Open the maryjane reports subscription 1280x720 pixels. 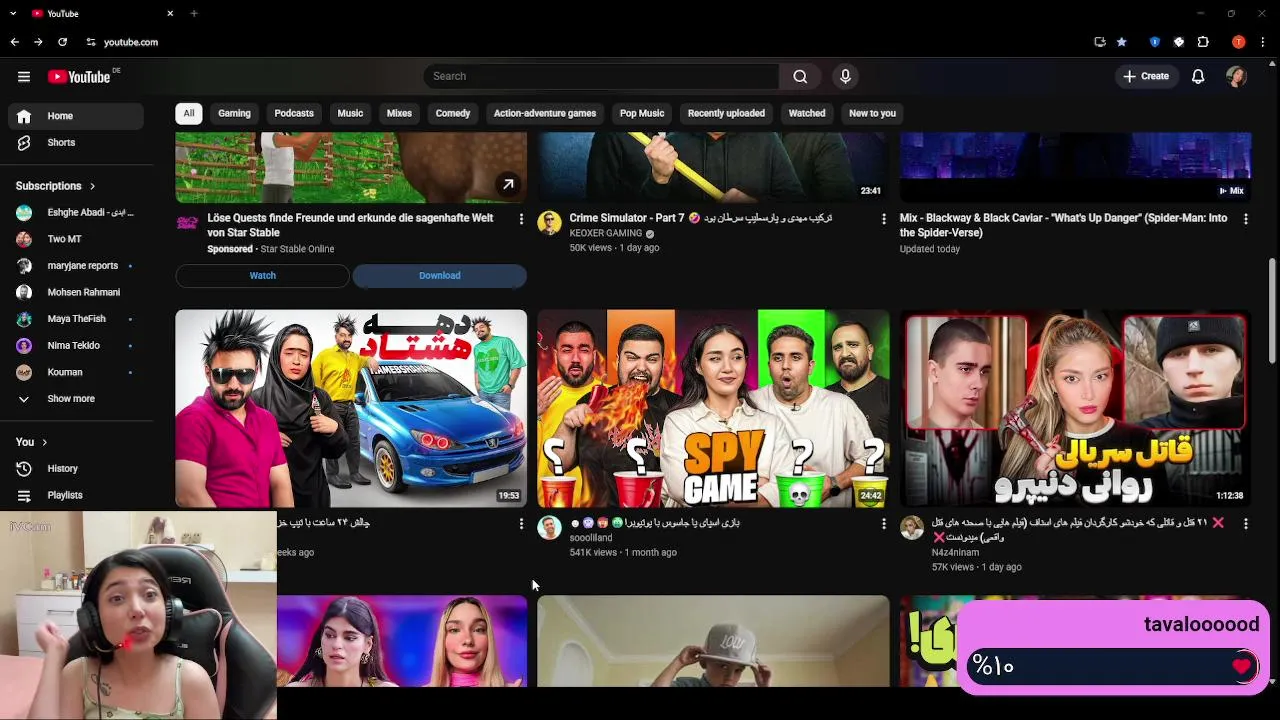pyautogui.click(x=75, y=266)
